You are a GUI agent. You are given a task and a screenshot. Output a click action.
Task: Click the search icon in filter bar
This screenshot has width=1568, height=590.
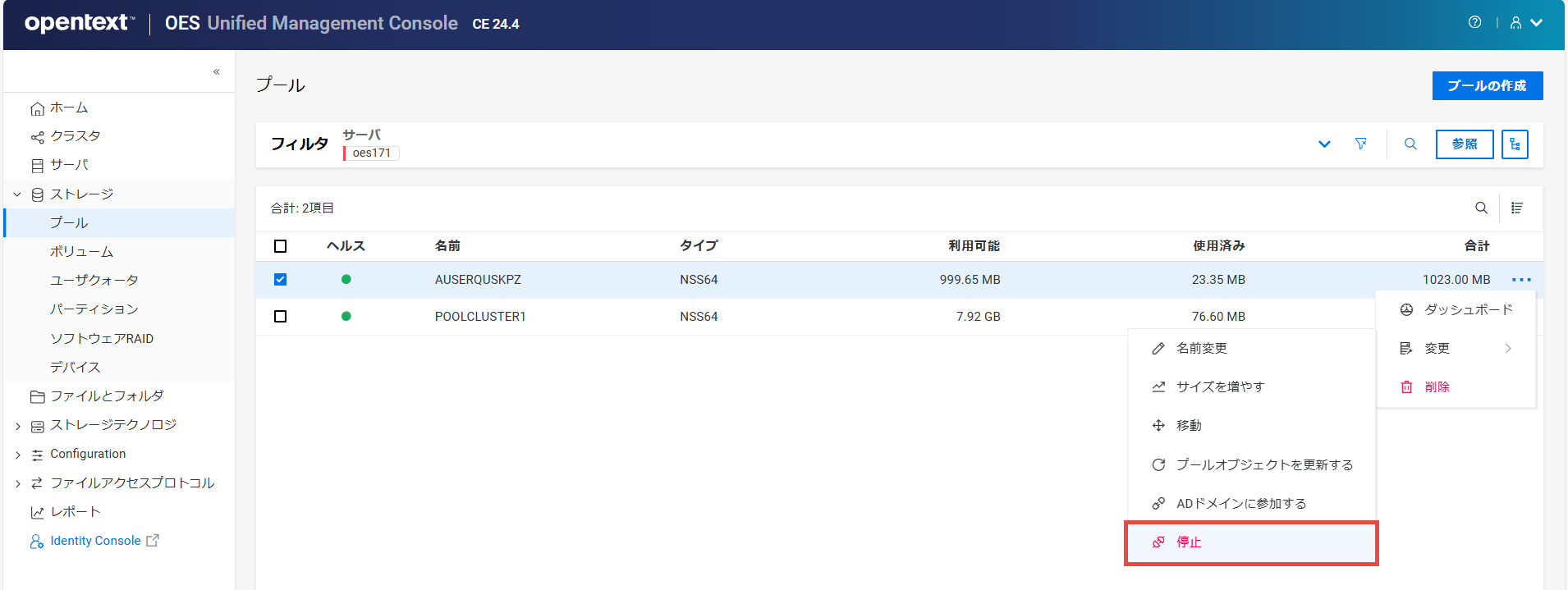click(x=1410, y=144)
